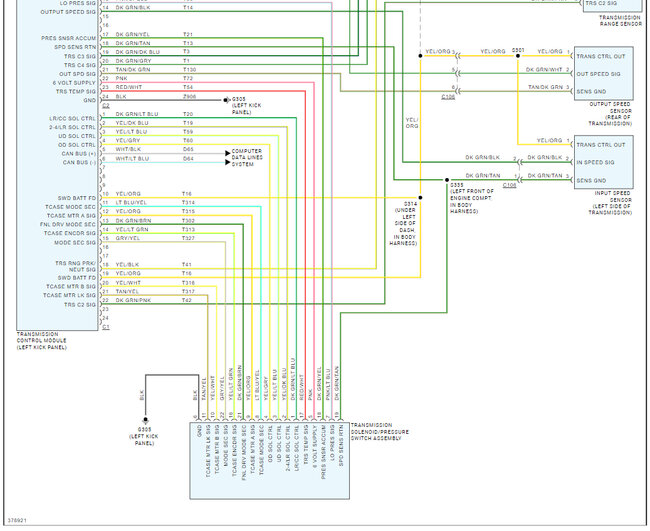Select 'TCASE ENCDR SIG' in the control module
650x531 pixels.
click(x=70, y=233)
